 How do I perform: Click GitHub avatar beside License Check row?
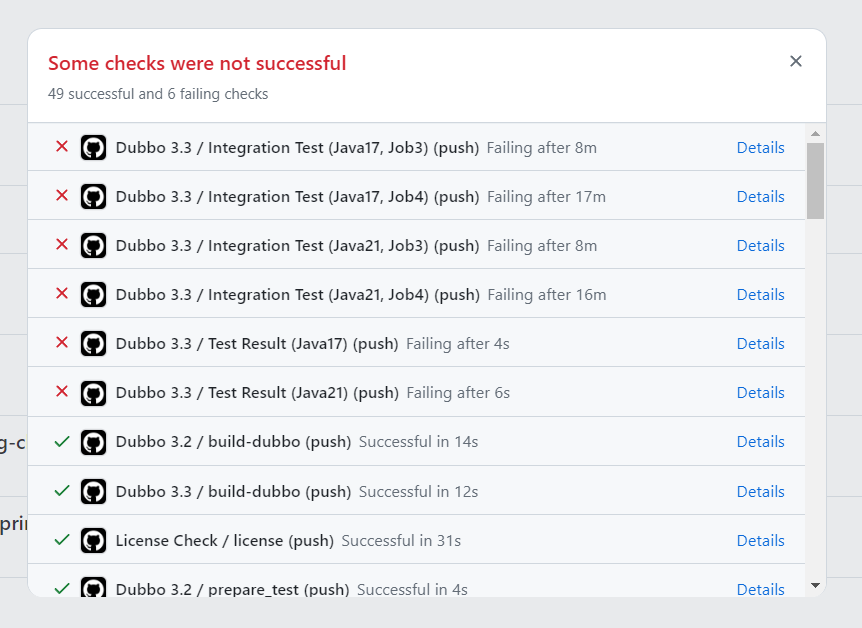coord(93,541)
